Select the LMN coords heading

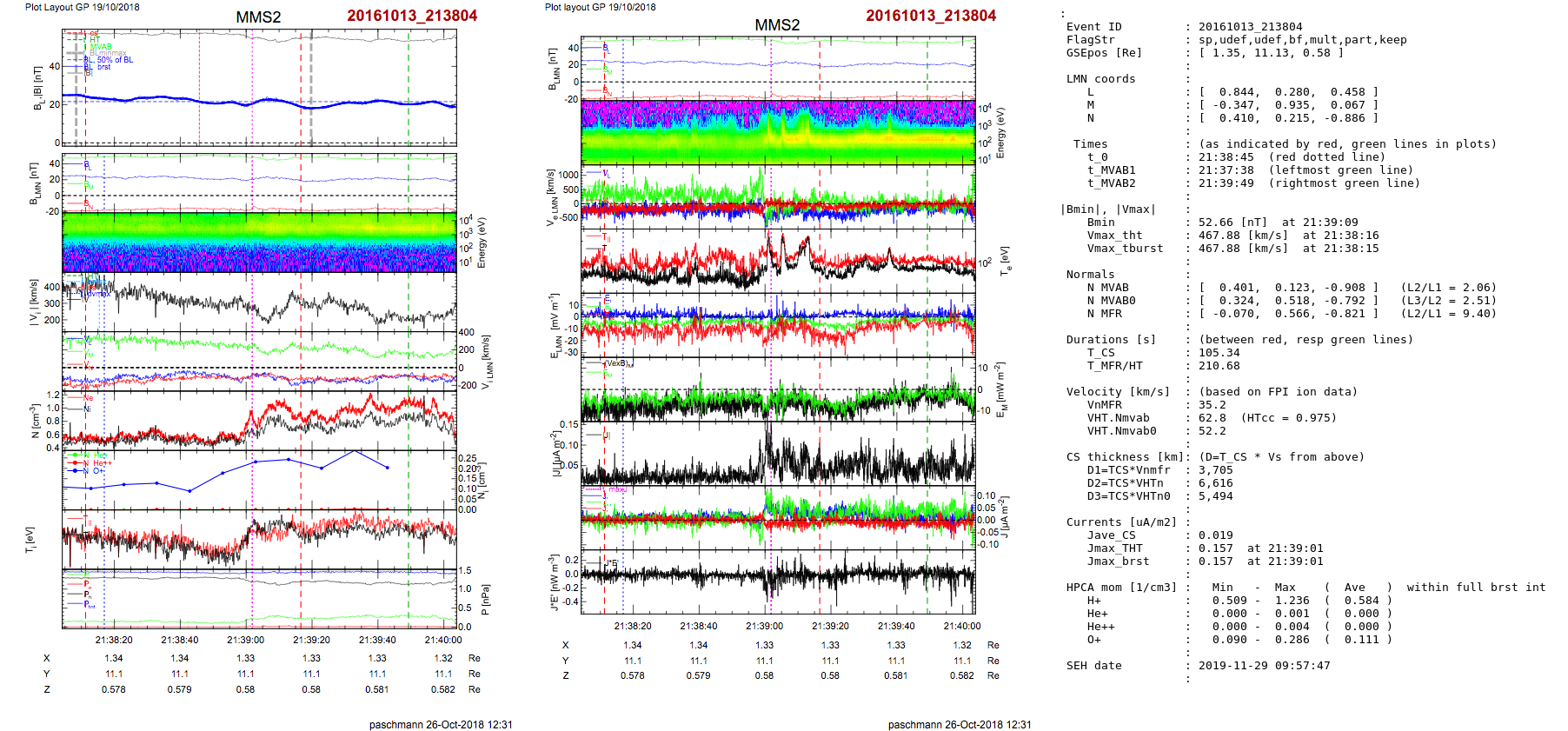point(1100,79)
